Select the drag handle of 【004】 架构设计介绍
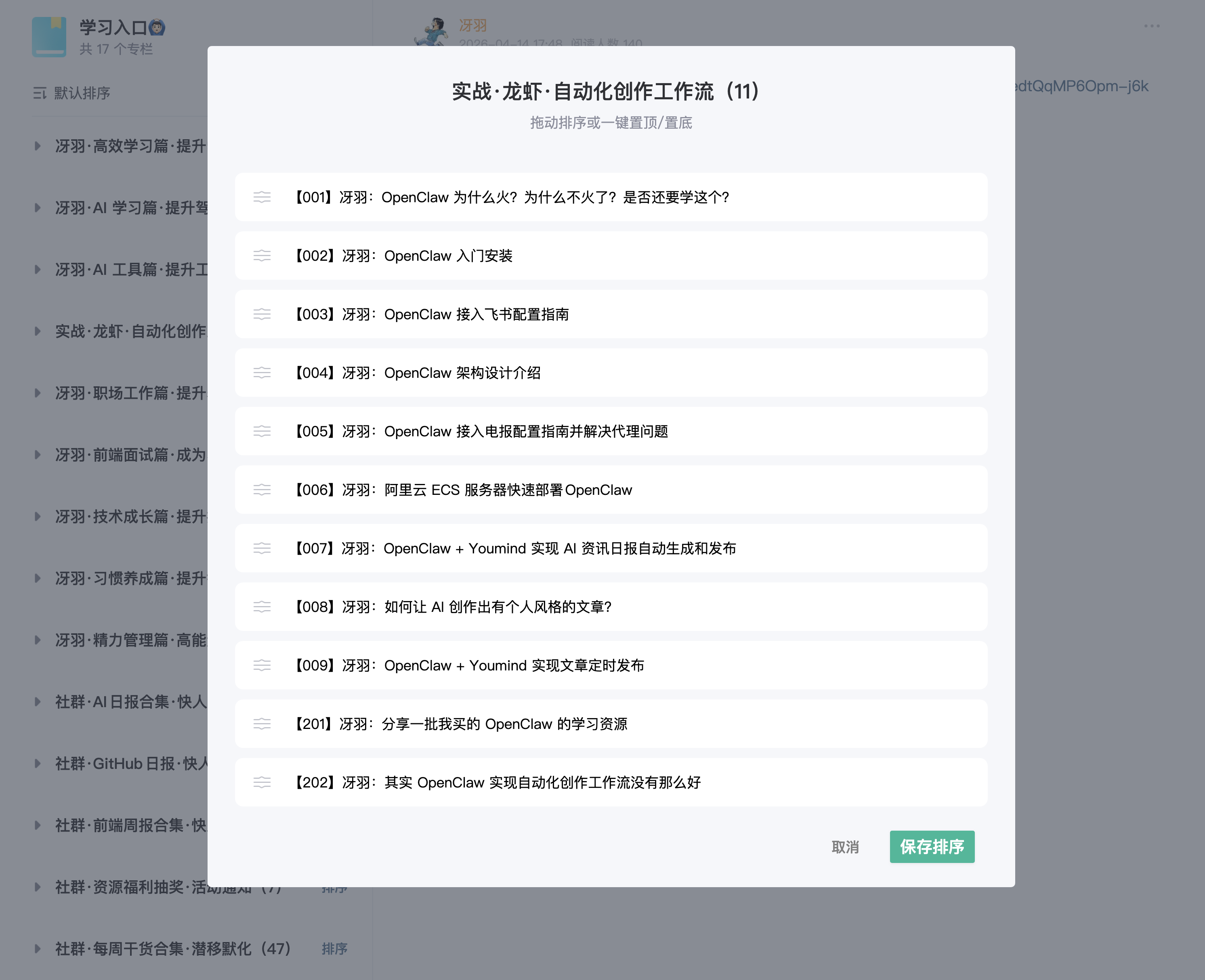The image size is (1205, 980). click(x=262, y=373)
